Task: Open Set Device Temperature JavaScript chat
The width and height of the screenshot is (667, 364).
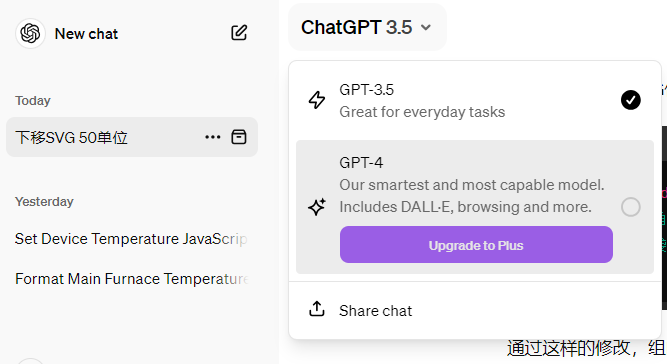Action: 132,239
